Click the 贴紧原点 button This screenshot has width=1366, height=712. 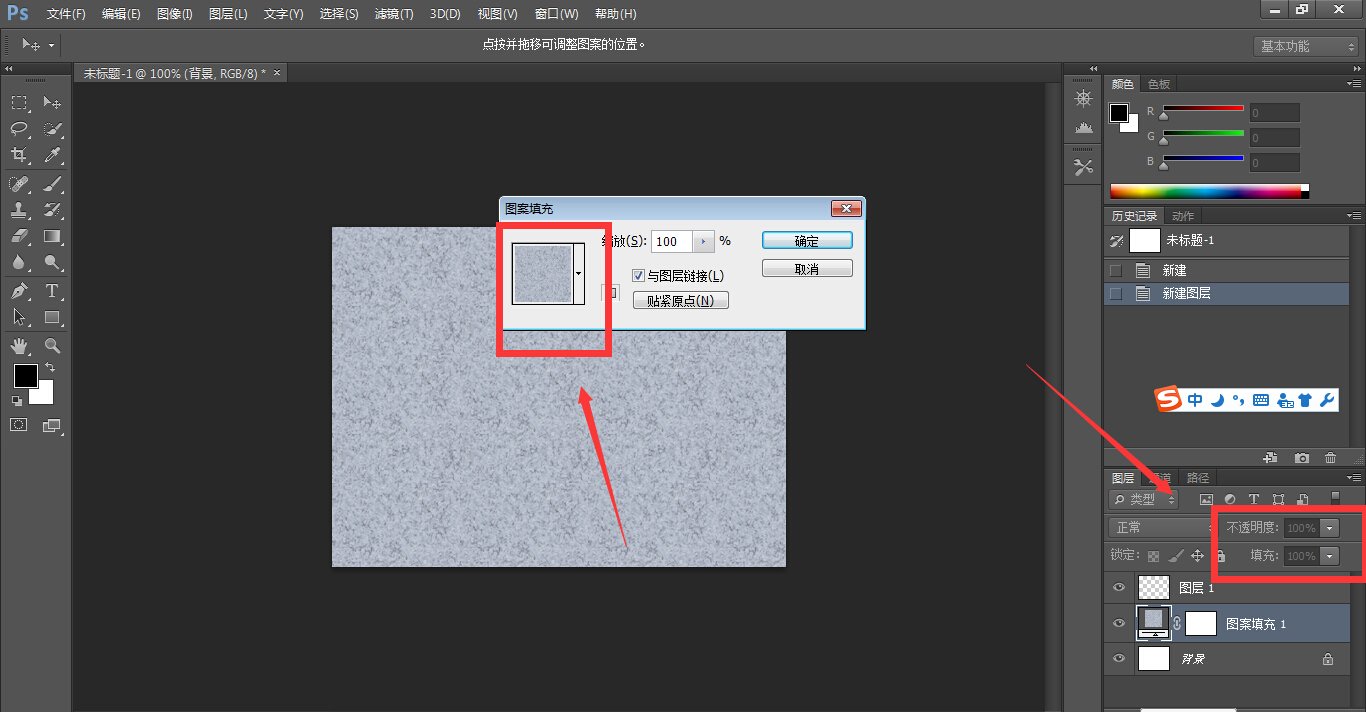[x=680, y=299]
